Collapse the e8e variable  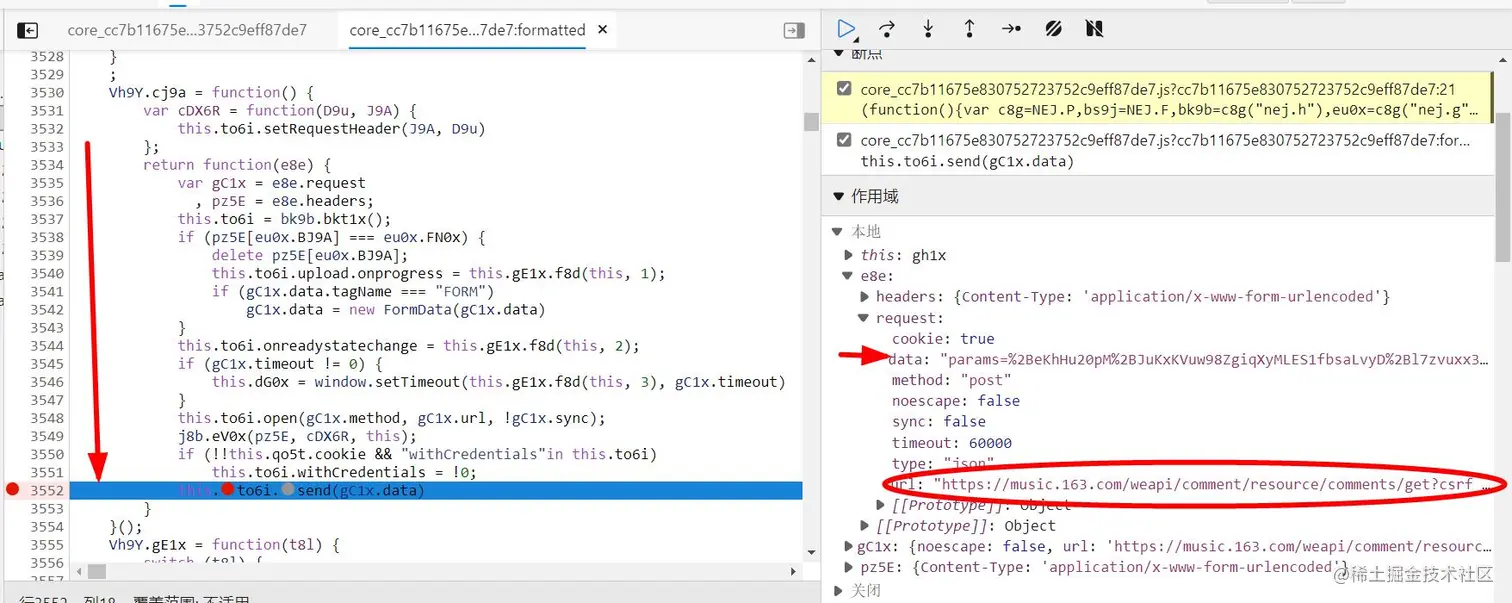click(x=850, y=276)
